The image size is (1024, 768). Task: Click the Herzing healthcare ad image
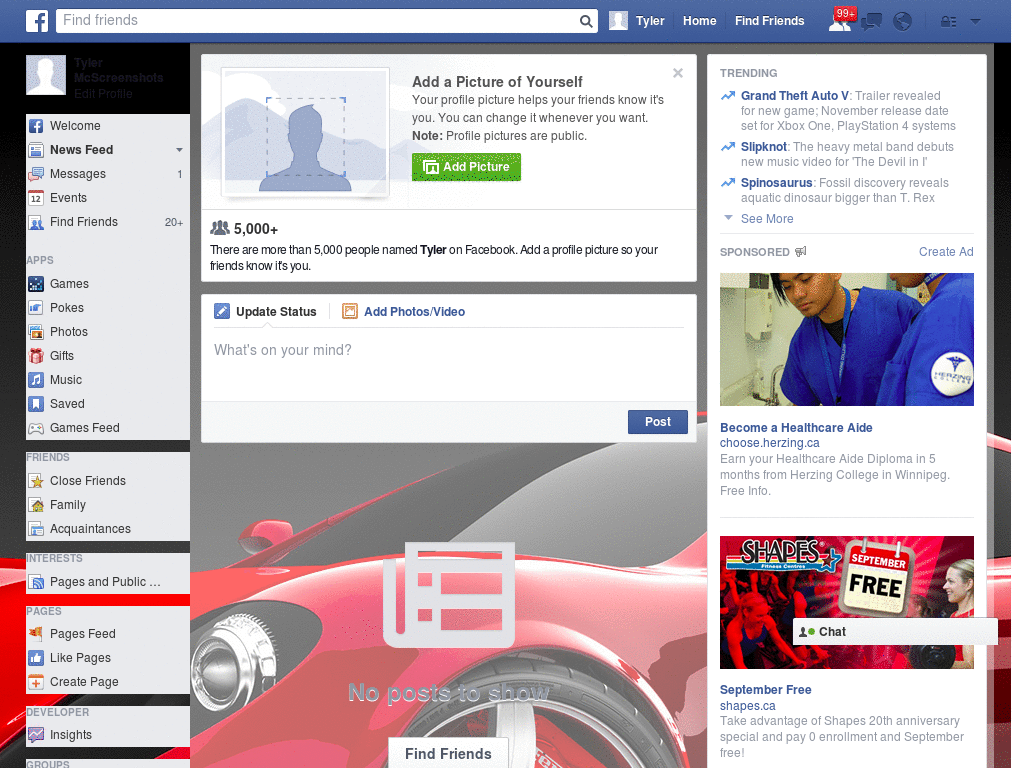846,340
